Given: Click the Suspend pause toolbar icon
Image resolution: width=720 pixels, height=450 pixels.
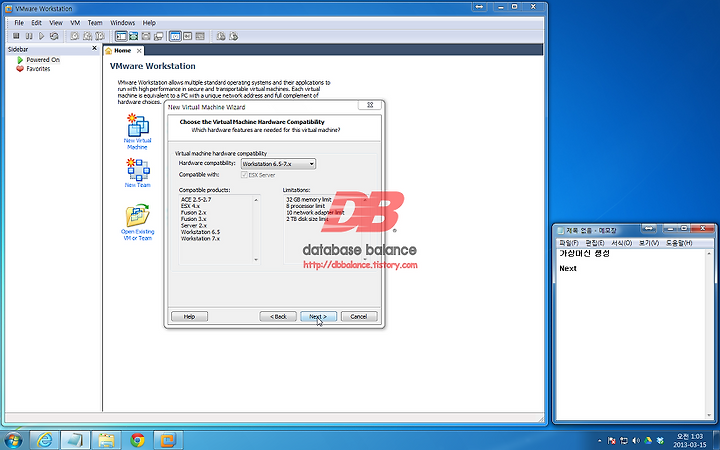Looking at the screenshot, I should (29, 36).
